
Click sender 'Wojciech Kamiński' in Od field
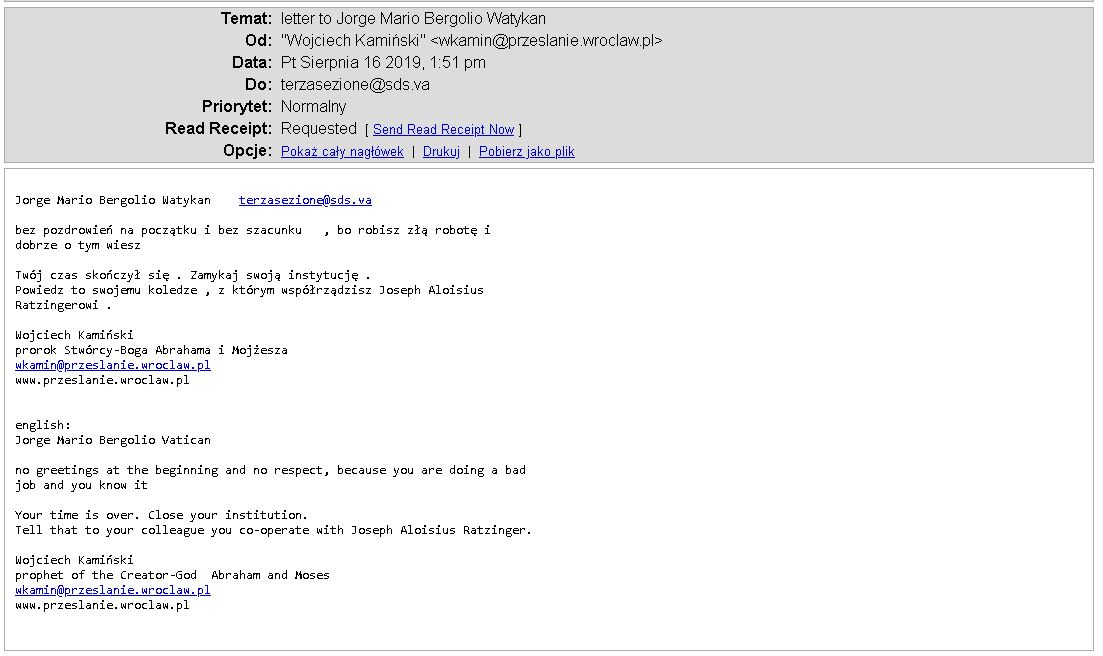click(x=353, y=41)
